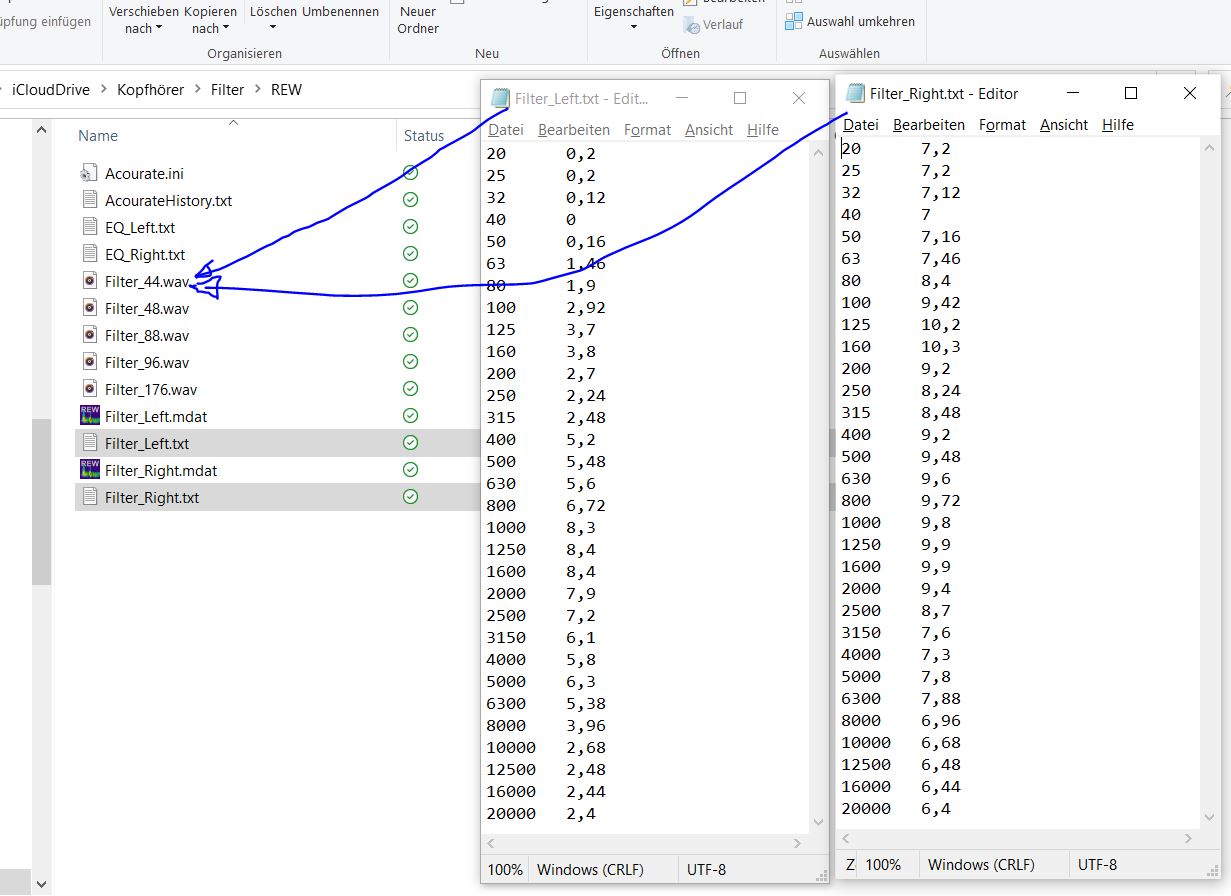Click 100% zoom status in Filter_Left.txt
This screenshot has width=1231, height=896.
505,870
